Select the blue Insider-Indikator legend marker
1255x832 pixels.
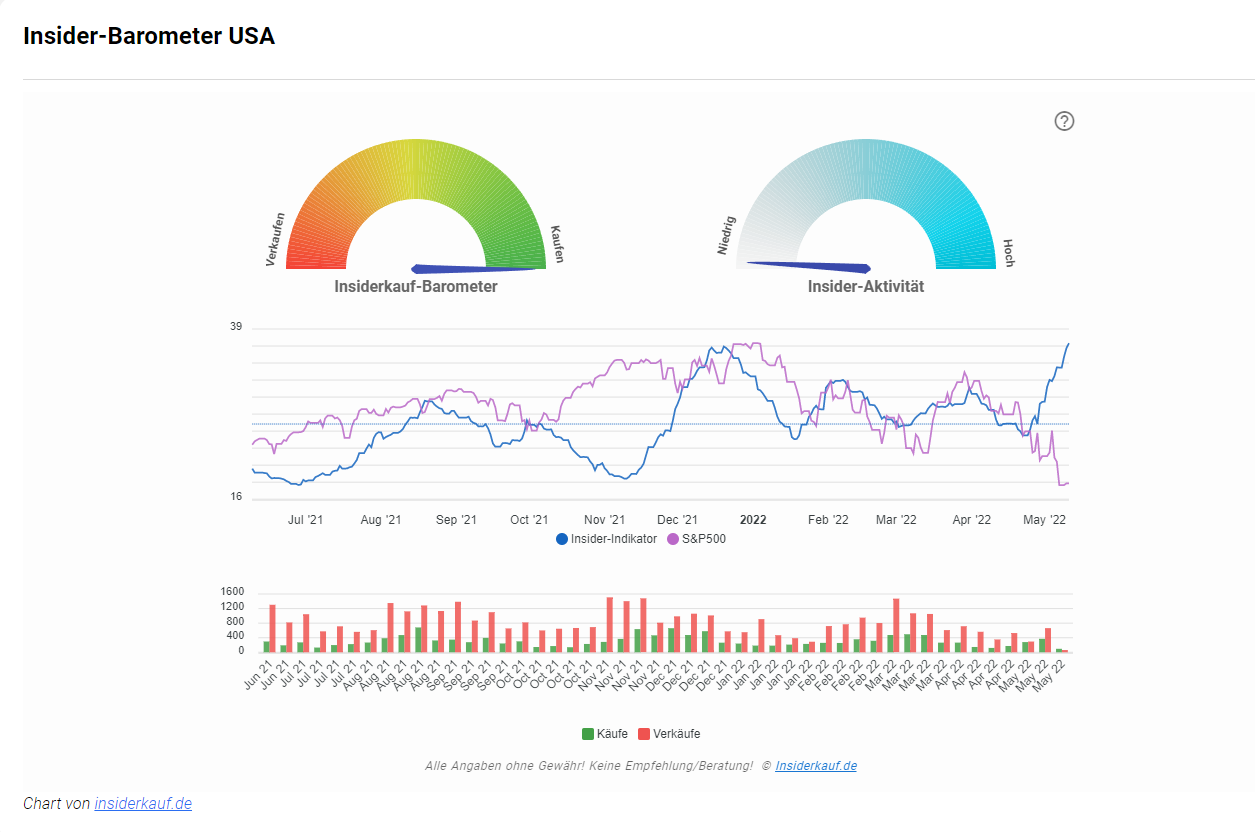click(561, 538)
